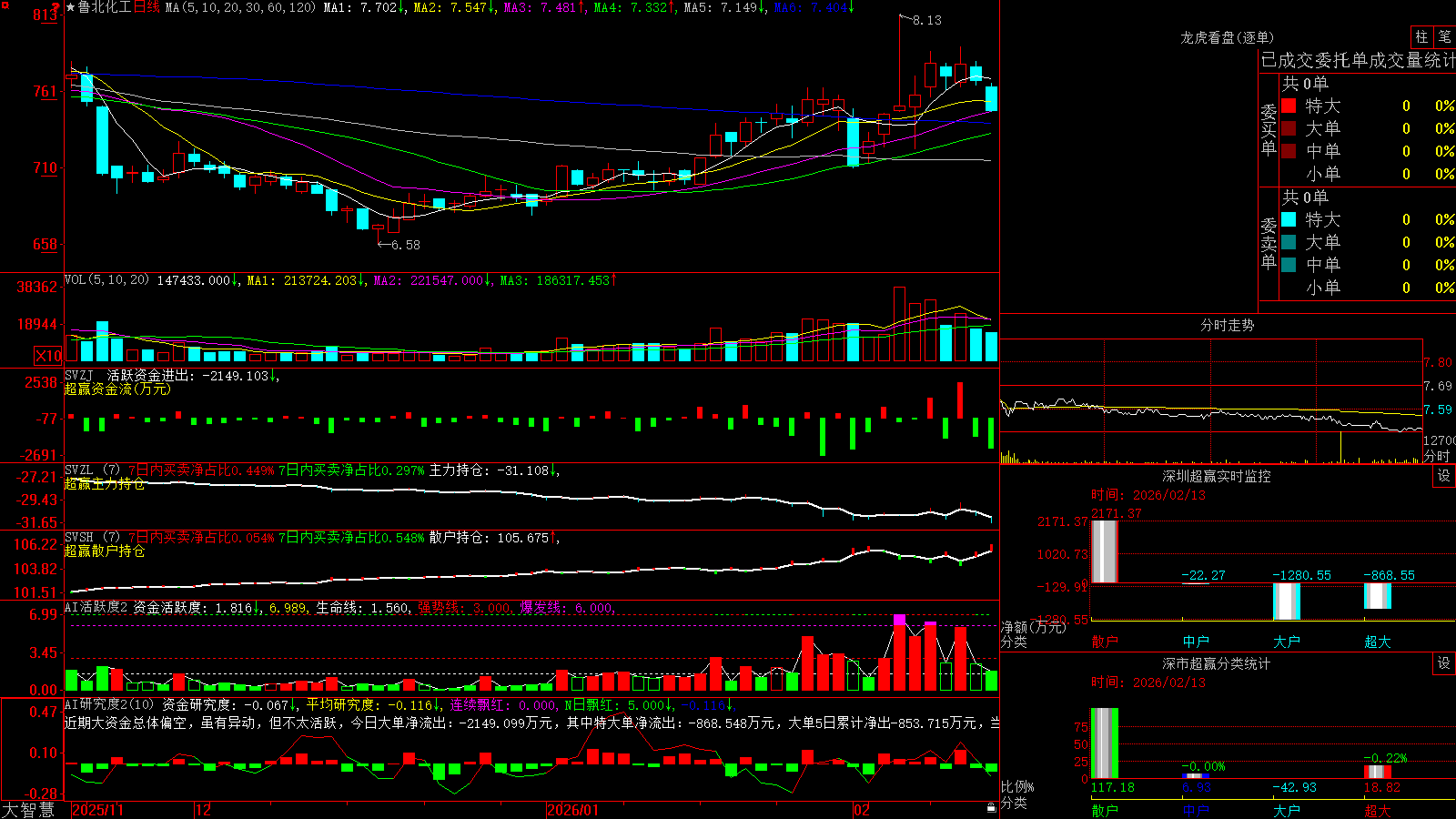Click the dark red 大单 swatch in 委买单
Image resolution: width=1456 pixels, height=819 pixels.
coord(1289,128)
